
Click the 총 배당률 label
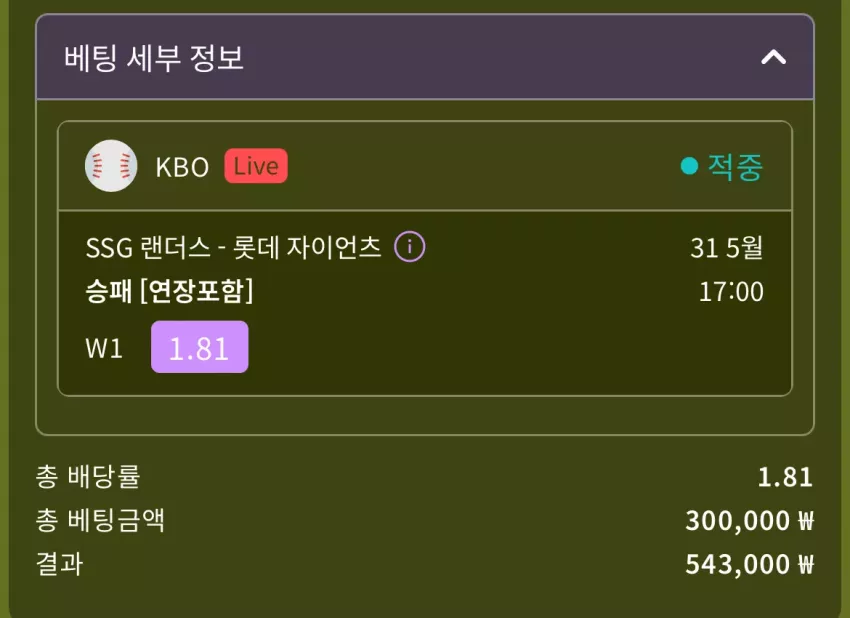tap(88, 477)
